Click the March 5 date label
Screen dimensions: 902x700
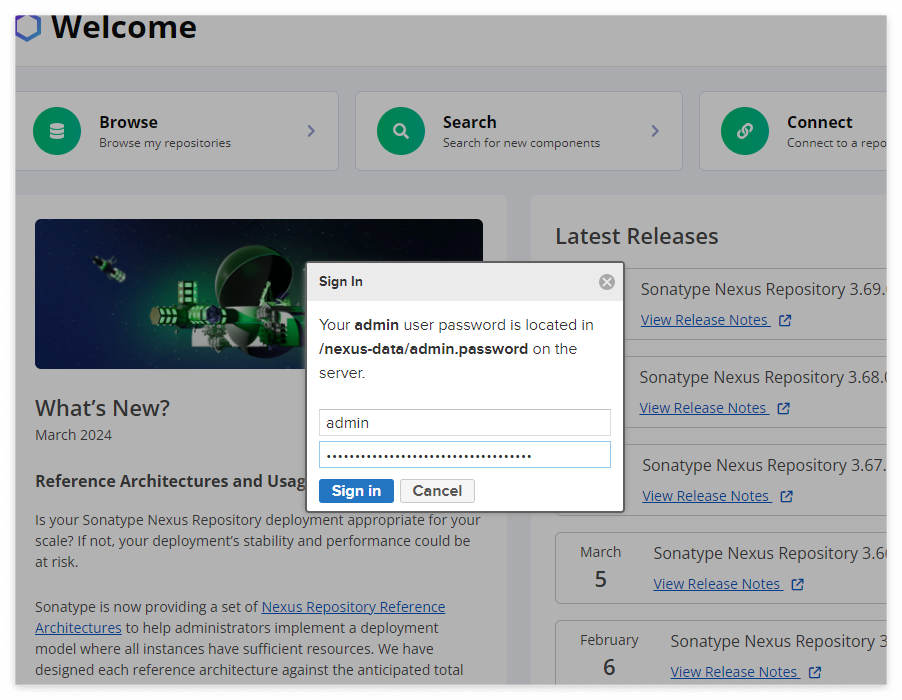coord(601,567)
